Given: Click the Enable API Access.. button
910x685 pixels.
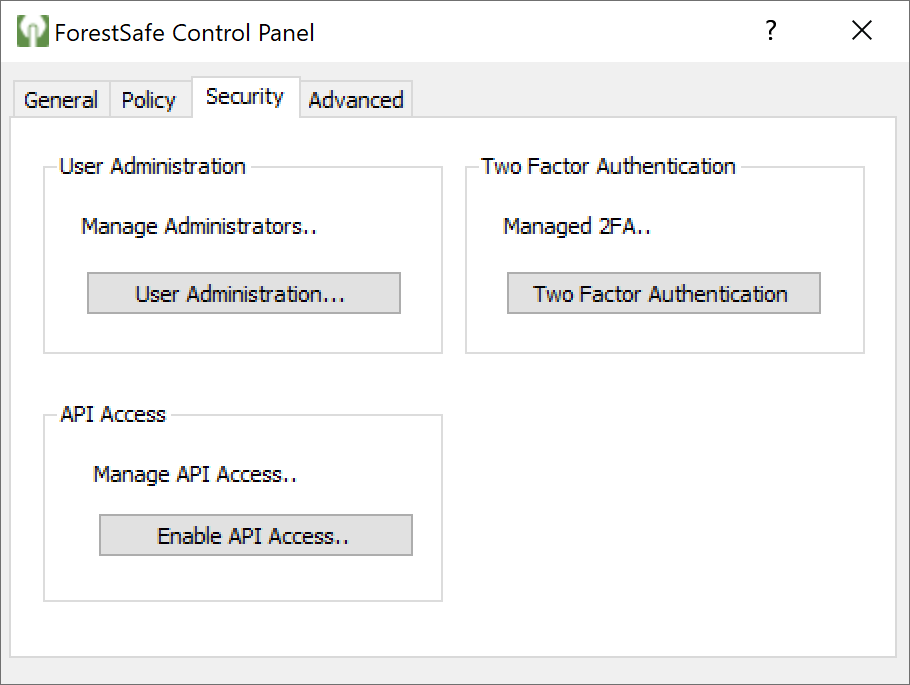Looking at the screenshot, I should point(255,536).
